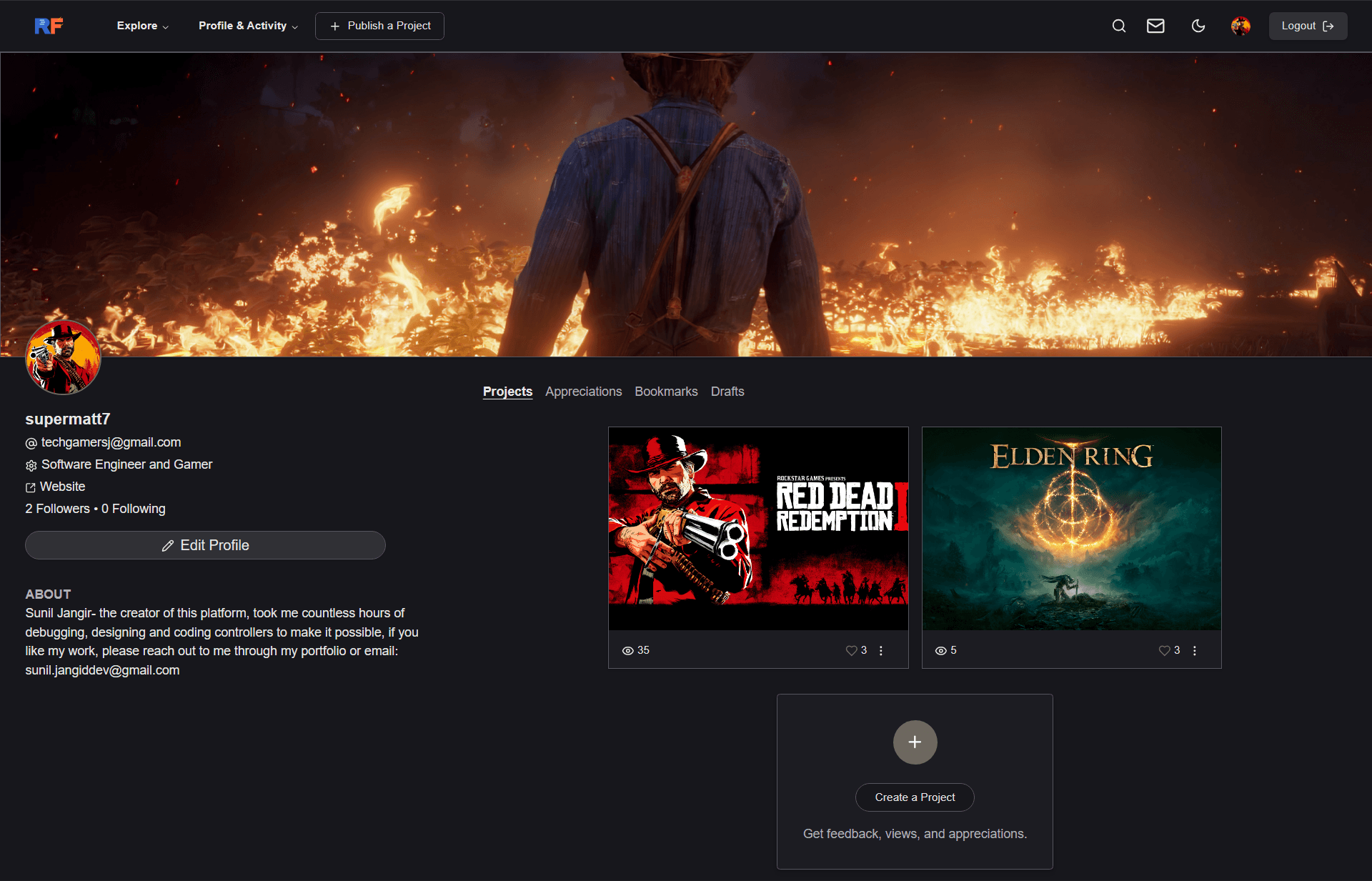This screenshot has width=1372, height=881.
Task: Switch to the Projects tab
Action: tap(507, 392)
